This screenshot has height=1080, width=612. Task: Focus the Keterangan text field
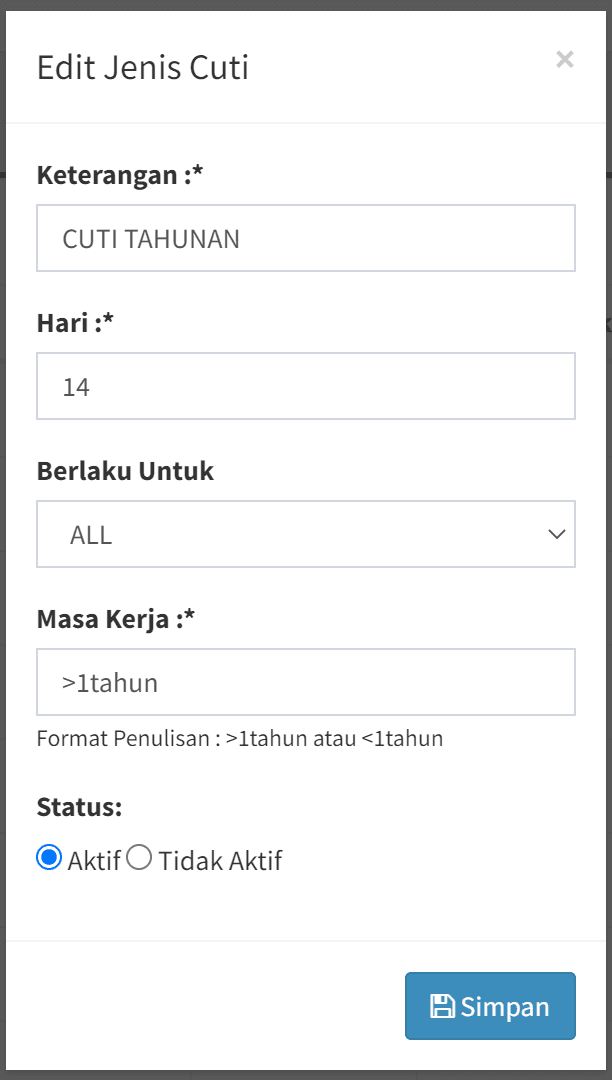point(305,238)
